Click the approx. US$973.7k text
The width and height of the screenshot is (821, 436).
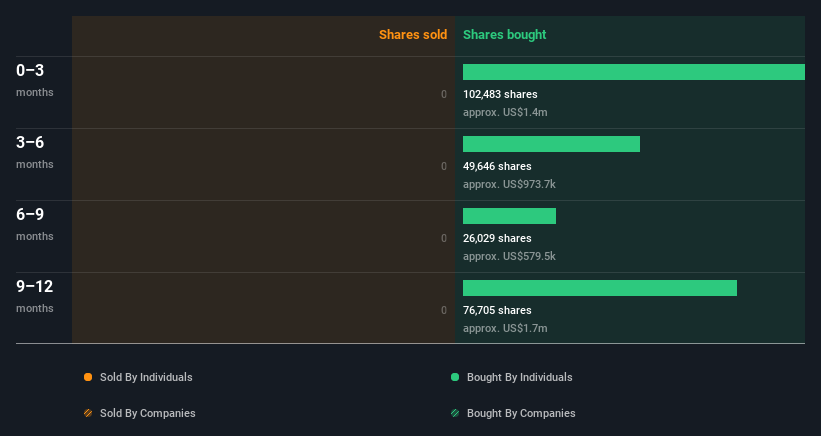click(x=509, y=184)
